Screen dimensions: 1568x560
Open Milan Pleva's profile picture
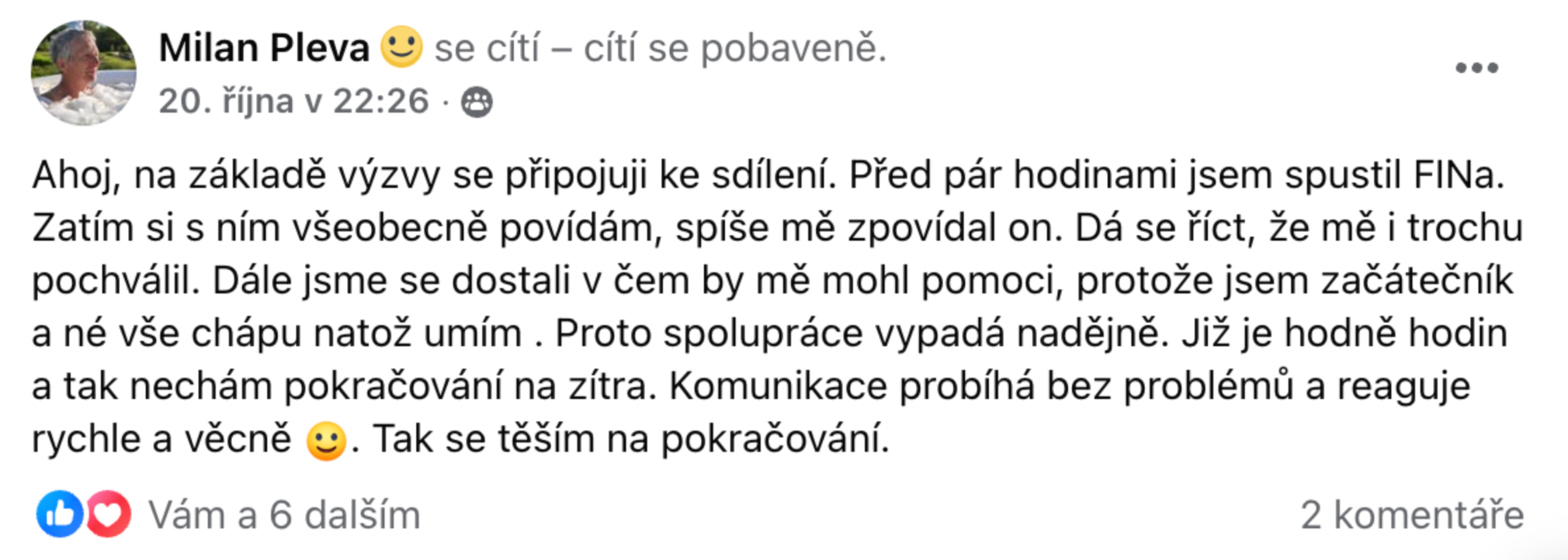(x=83, y=72)
